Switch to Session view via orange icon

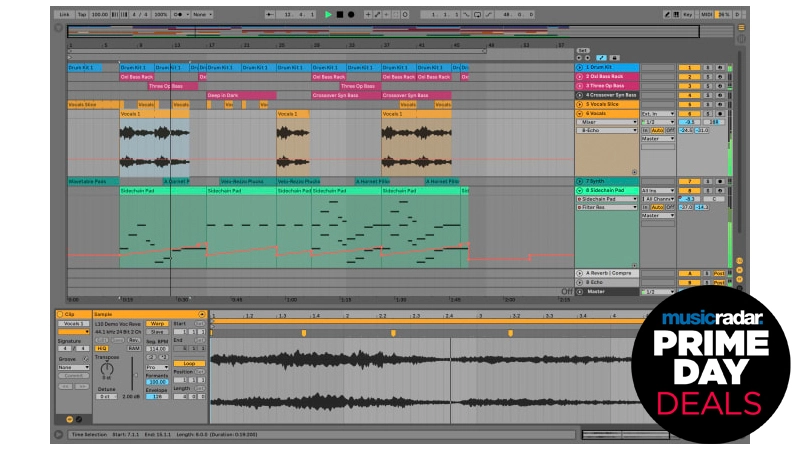click(x=741, y=28)
